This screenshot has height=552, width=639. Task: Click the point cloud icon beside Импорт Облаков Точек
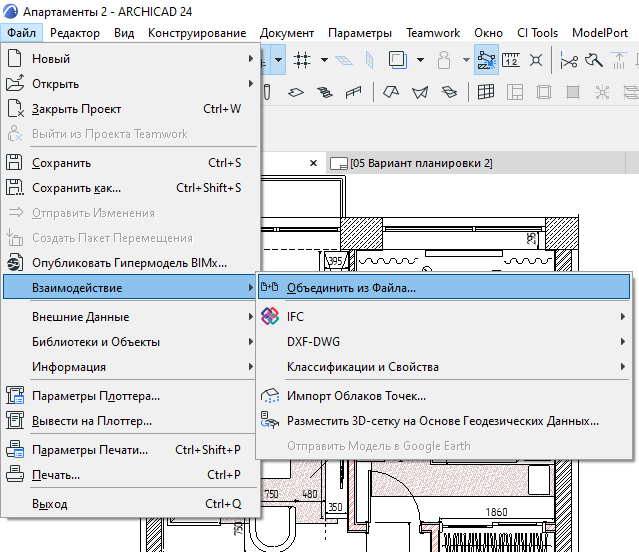(270, 396)
